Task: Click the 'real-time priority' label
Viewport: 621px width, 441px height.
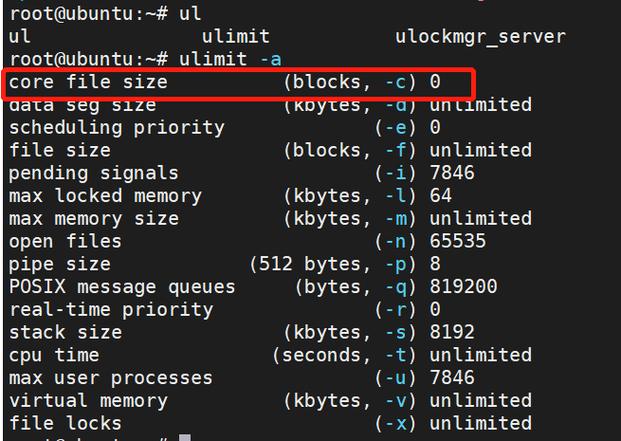Action: 111,310
